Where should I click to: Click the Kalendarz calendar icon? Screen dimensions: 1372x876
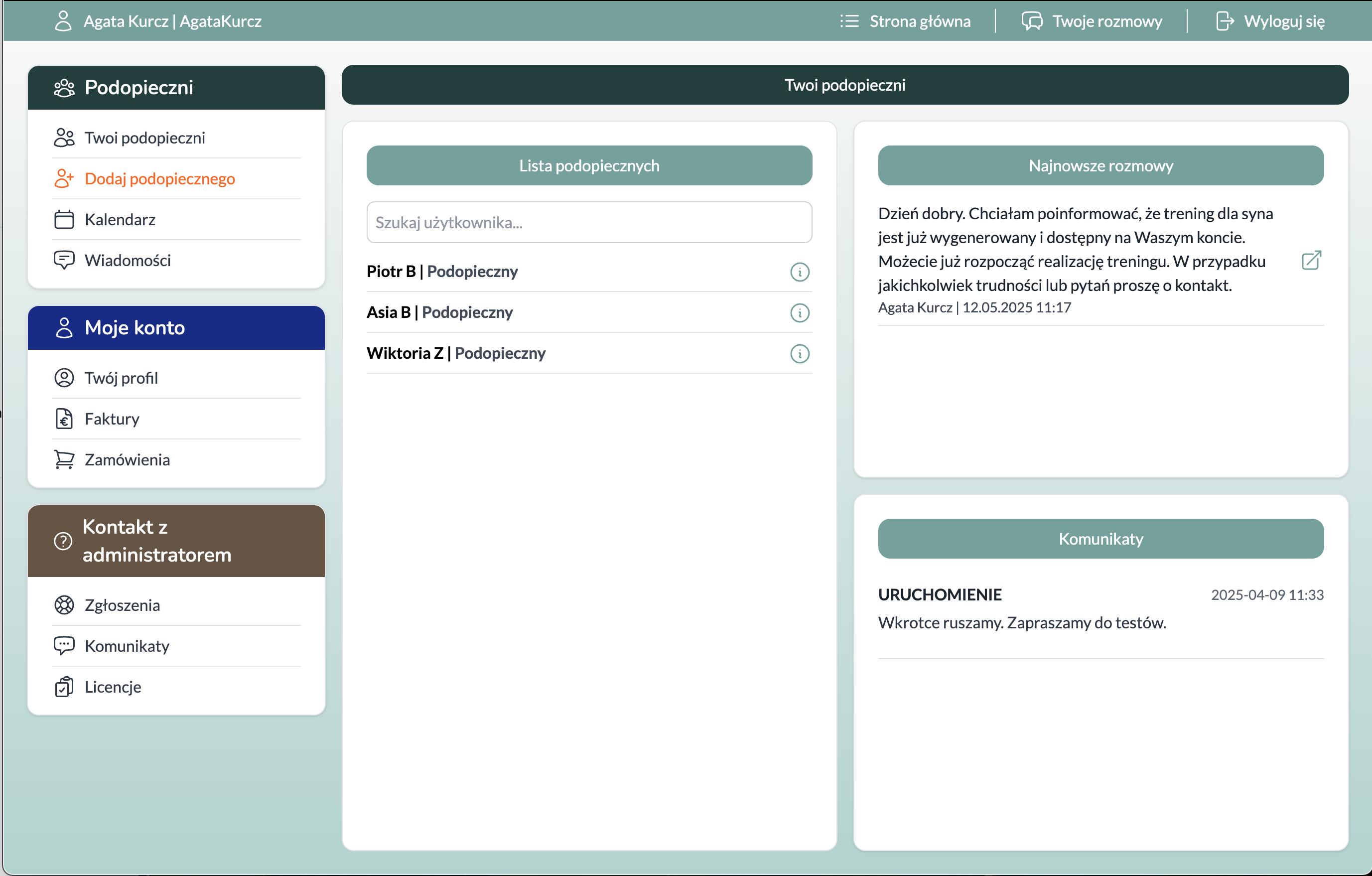(x=64, y=219)
